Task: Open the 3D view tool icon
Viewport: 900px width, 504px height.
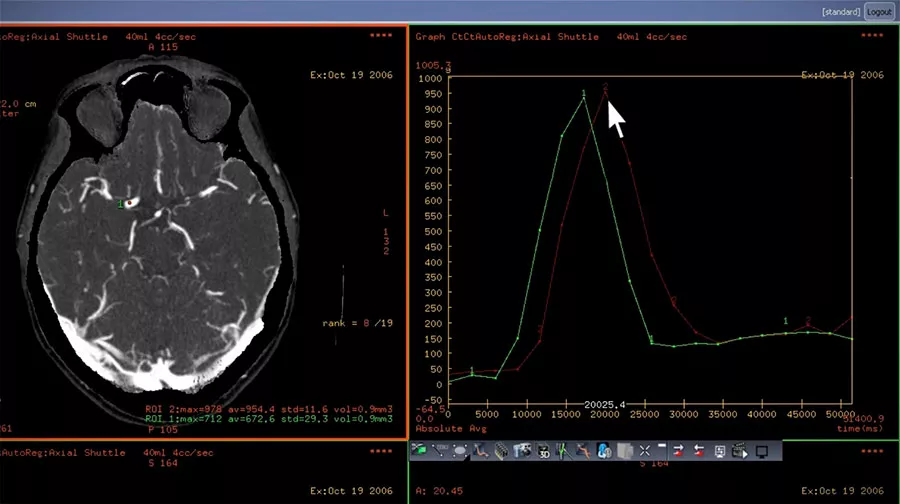Action: pos(544,451)
